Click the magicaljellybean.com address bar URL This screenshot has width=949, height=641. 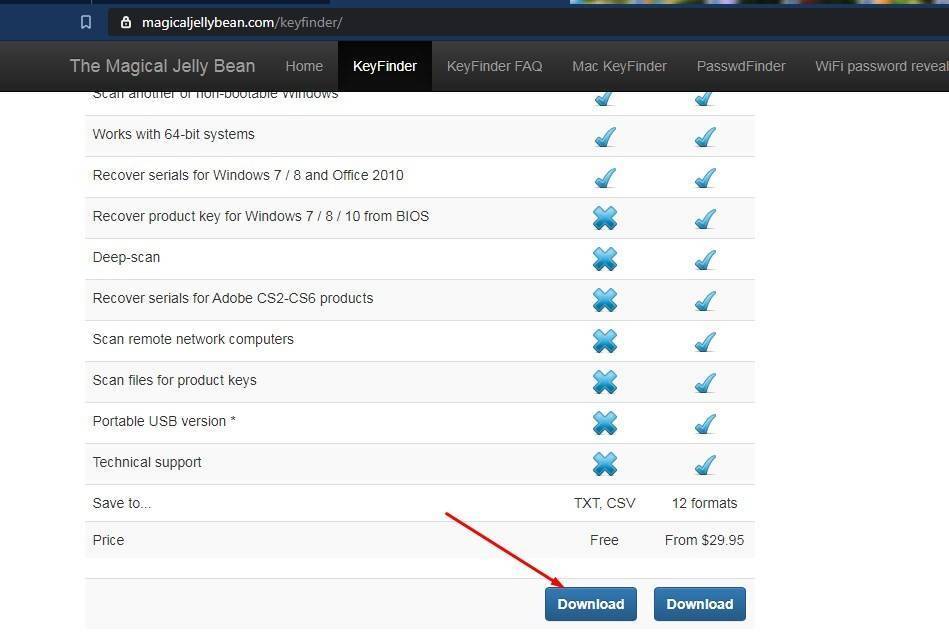point(243,22)
